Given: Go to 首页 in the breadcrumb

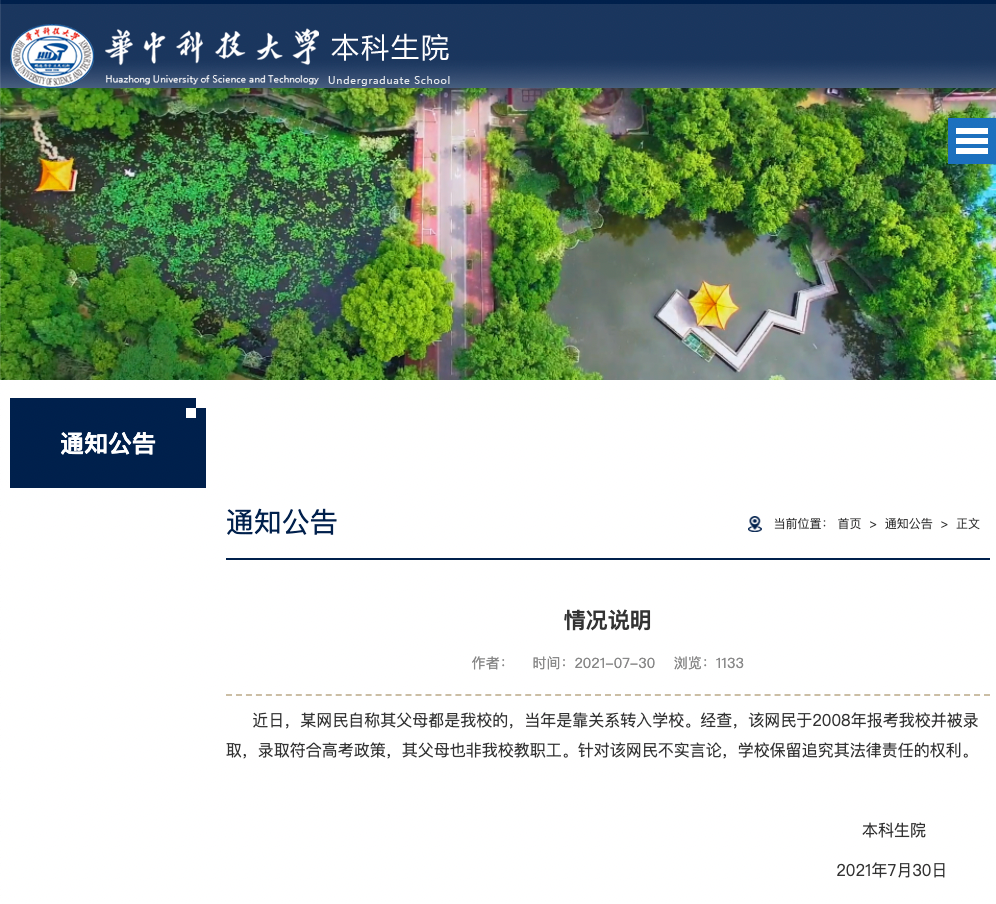Looking at the screenshot, I should click(x=849, y=523).
